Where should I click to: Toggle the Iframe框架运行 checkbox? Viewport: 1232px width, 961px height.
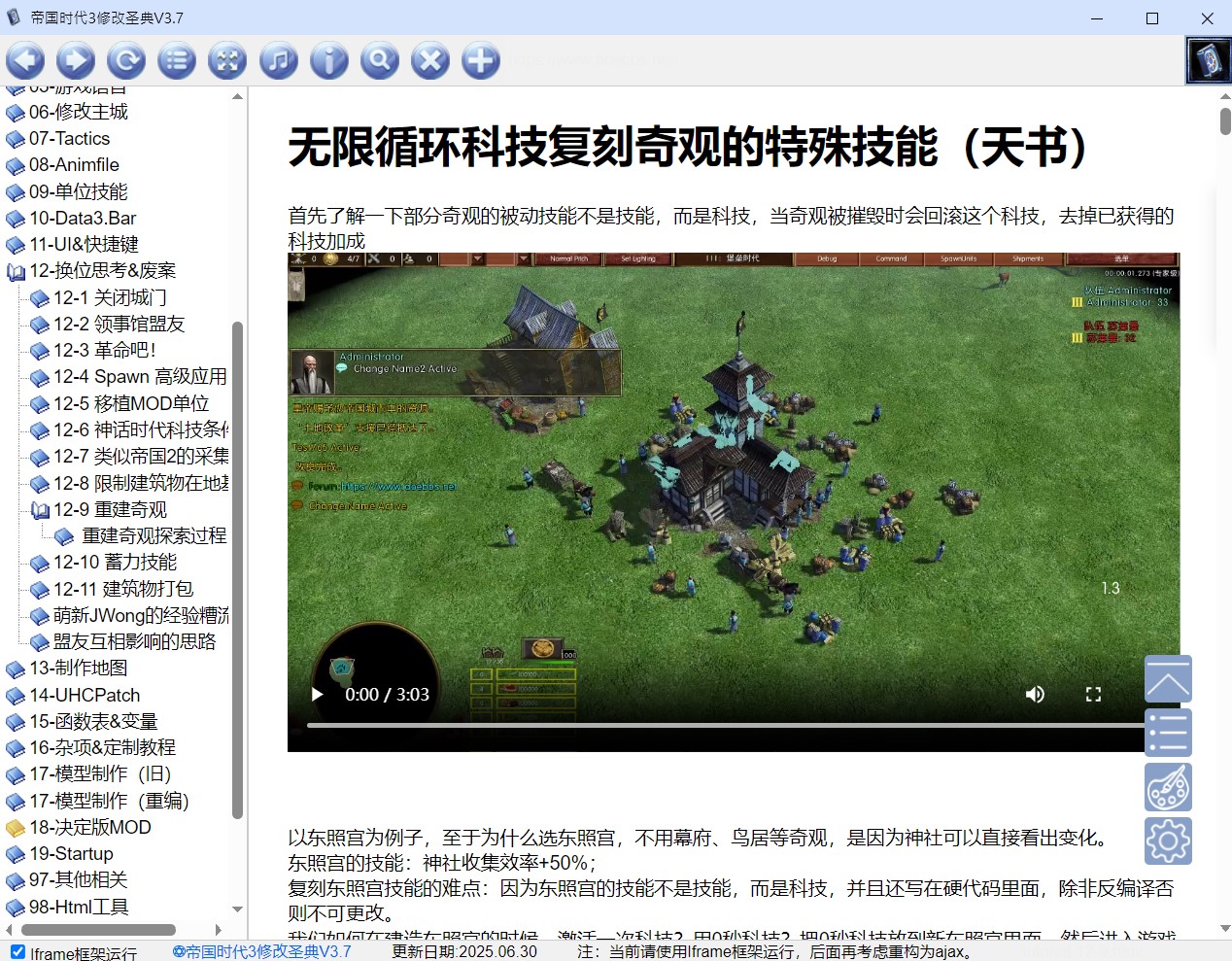(17, 952)
